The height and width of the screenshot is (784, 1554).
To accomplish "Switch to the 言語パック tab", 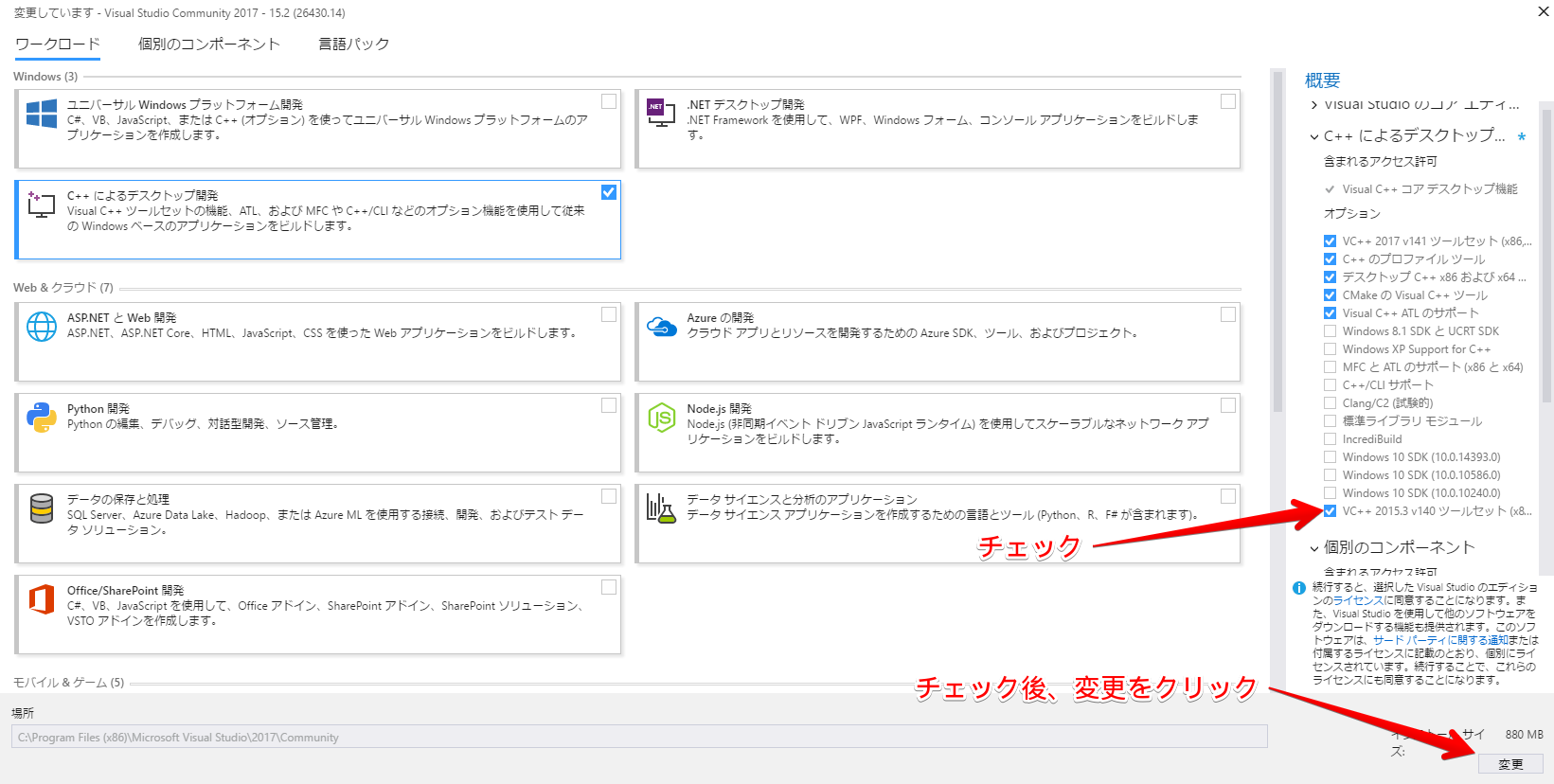I will (x=354, y=45).
